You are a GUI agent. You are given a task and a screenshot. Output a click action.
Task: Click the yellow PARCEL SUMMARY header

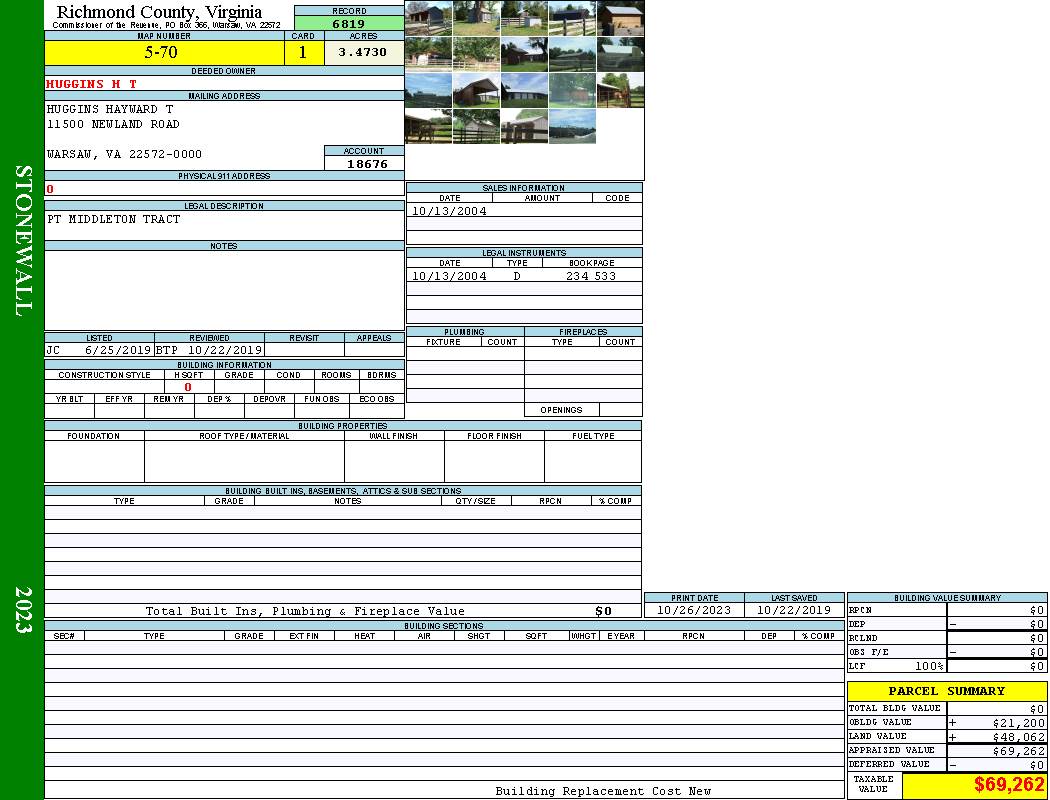pos(946,691)
